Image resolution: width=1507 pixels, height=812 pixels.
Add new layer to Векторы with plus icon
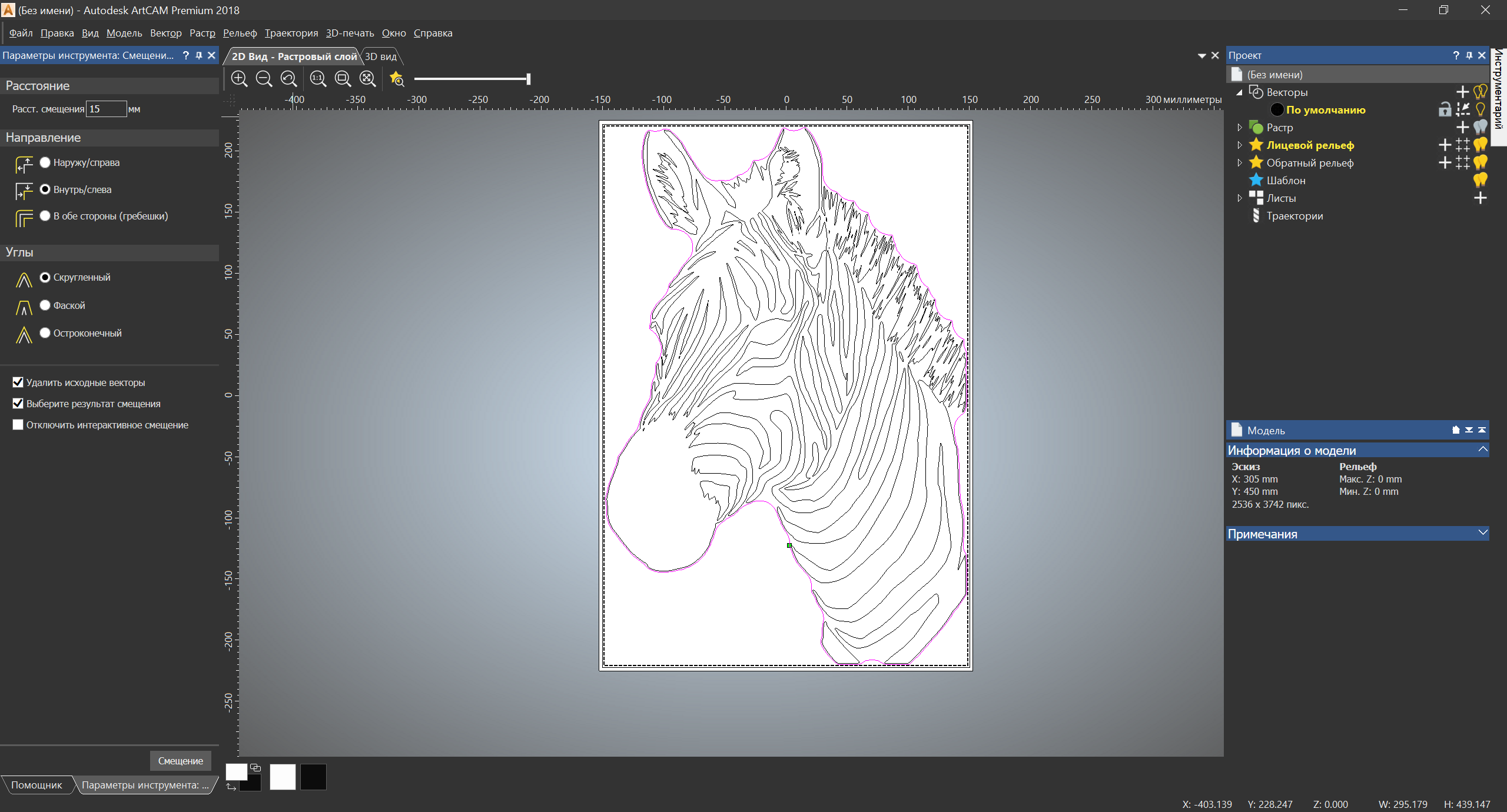point(1462,92)
